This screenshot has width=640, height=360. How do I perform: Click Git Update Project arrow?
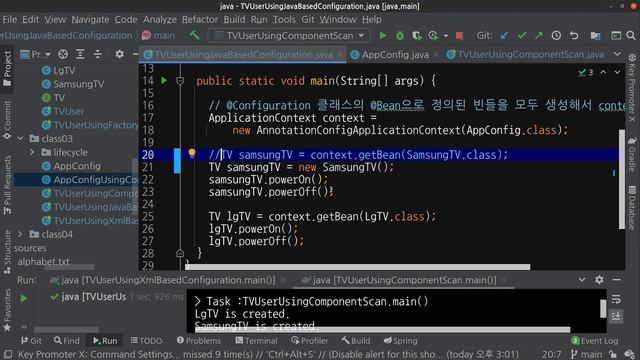point(504,36)
